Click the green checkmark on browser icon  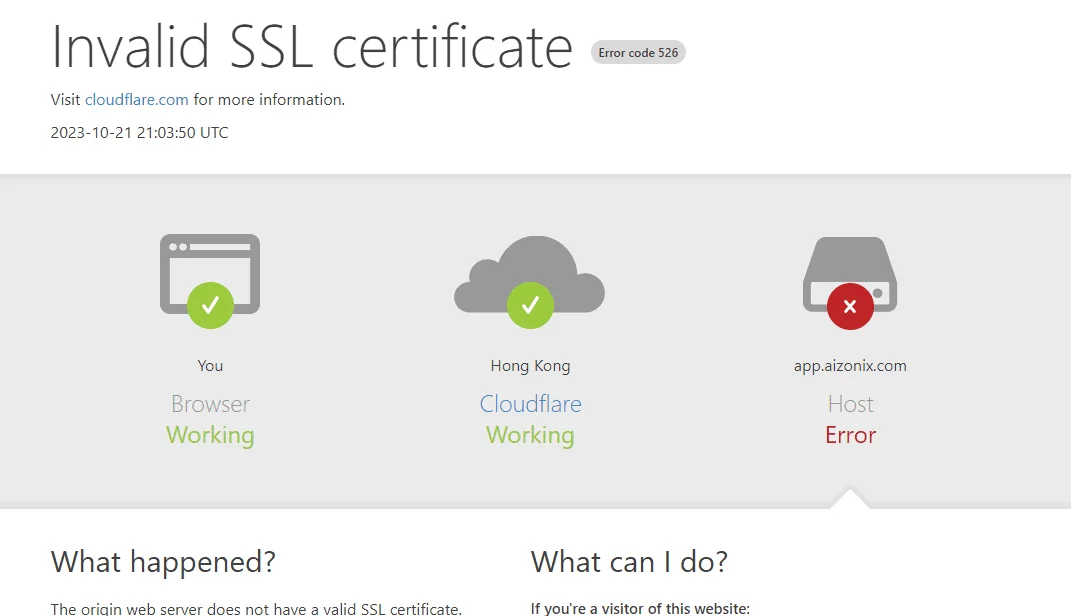[x=210, y=305]
